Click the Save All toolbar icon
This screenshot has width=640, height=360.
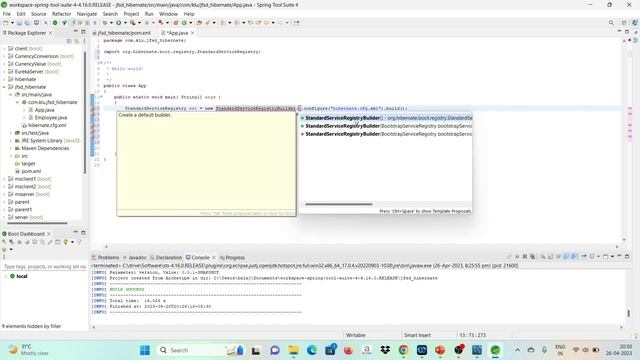click(27, 22)
